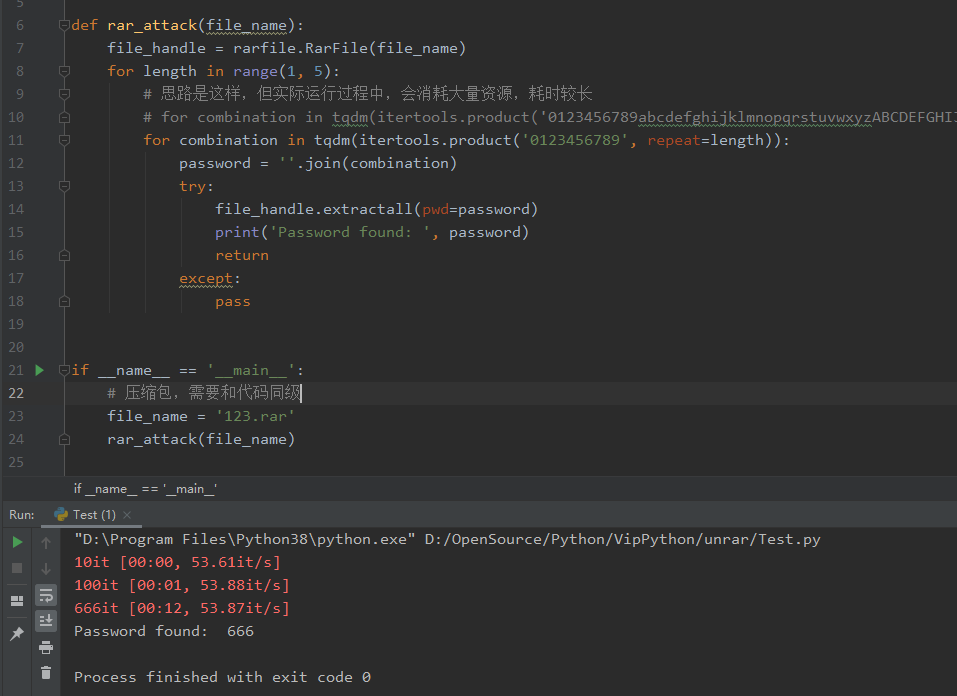Collapse the for length loop fold on line 8

coord(64,70)
